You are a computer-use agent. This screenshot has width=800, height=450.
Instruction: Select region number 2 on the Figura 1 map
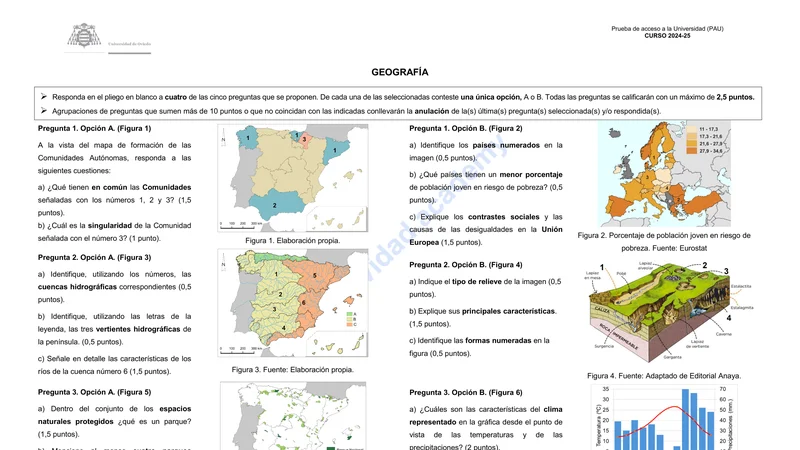pos(274,205)
